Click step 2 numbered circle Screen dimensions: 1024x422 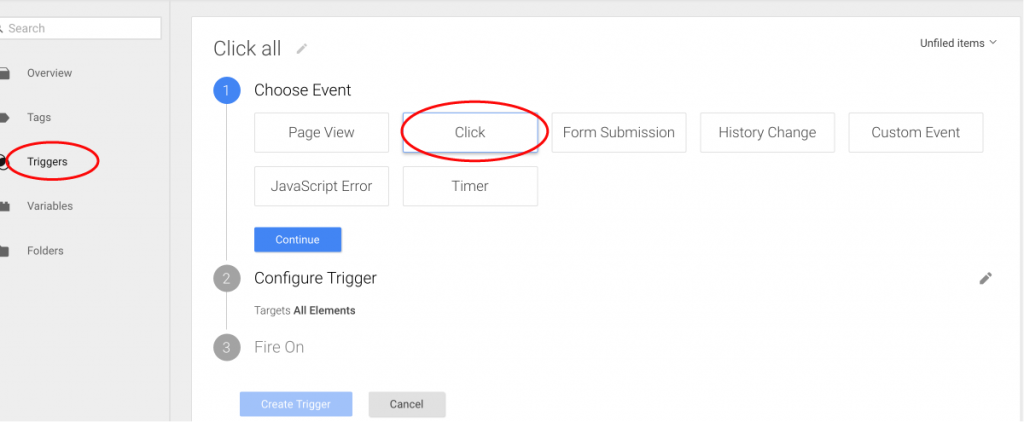point(227,278)
